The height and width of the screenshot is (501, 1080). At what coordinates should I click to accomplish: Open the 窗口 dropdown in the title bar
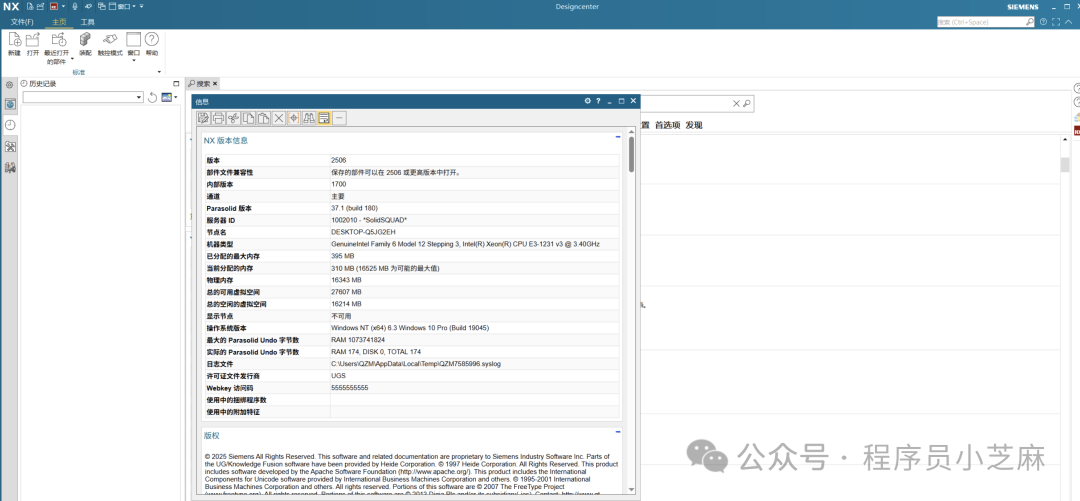[x=122, y=6]
